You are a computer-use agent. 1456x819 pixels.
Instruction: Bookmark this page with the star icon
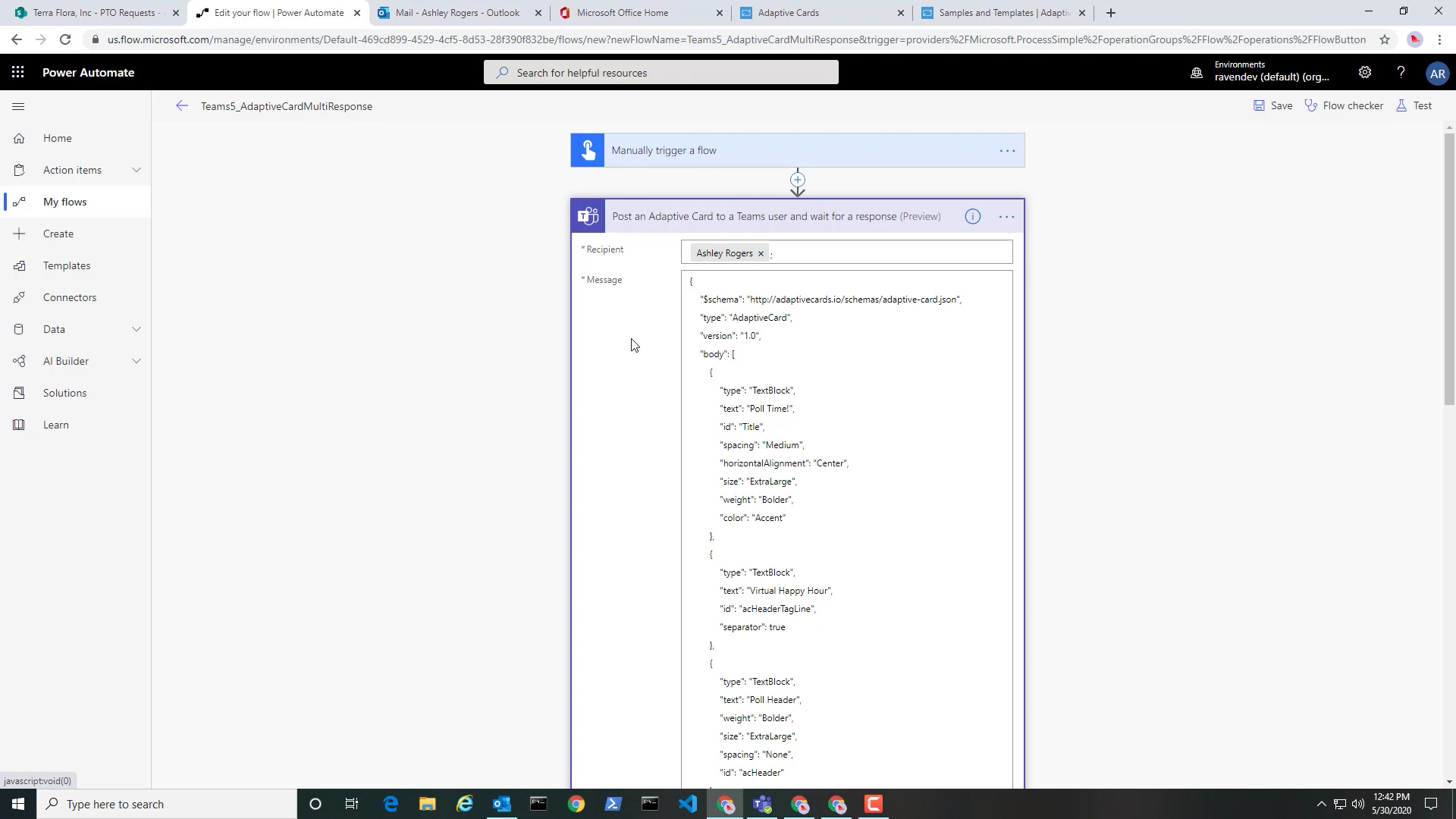(x=1385, y=39)
